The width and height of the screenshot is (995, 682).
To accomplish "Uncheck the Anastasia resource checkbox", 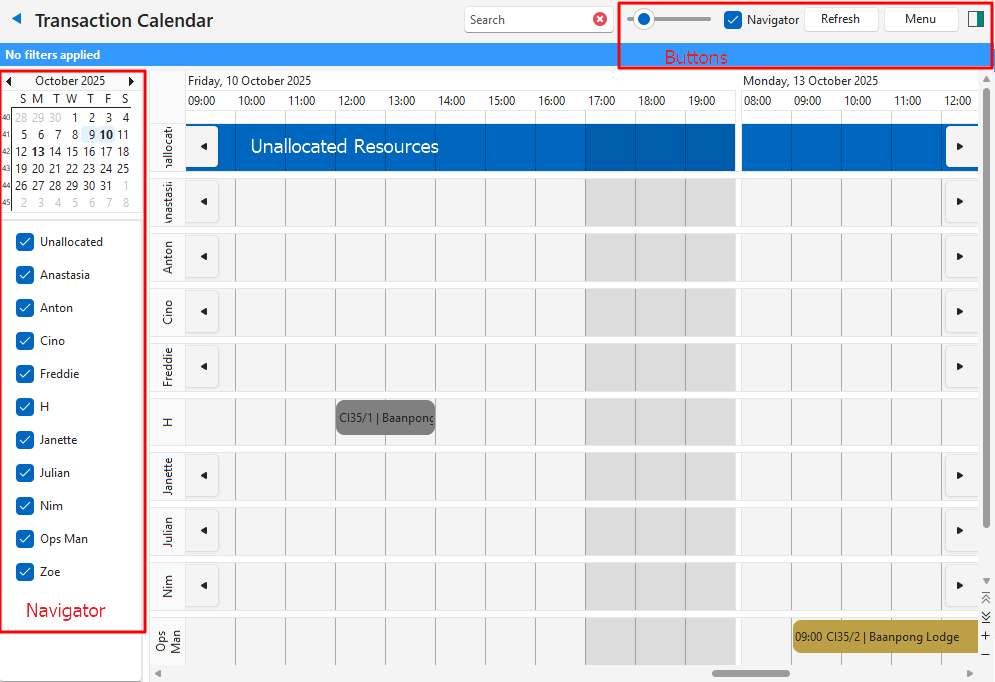I will click(25, 275).
